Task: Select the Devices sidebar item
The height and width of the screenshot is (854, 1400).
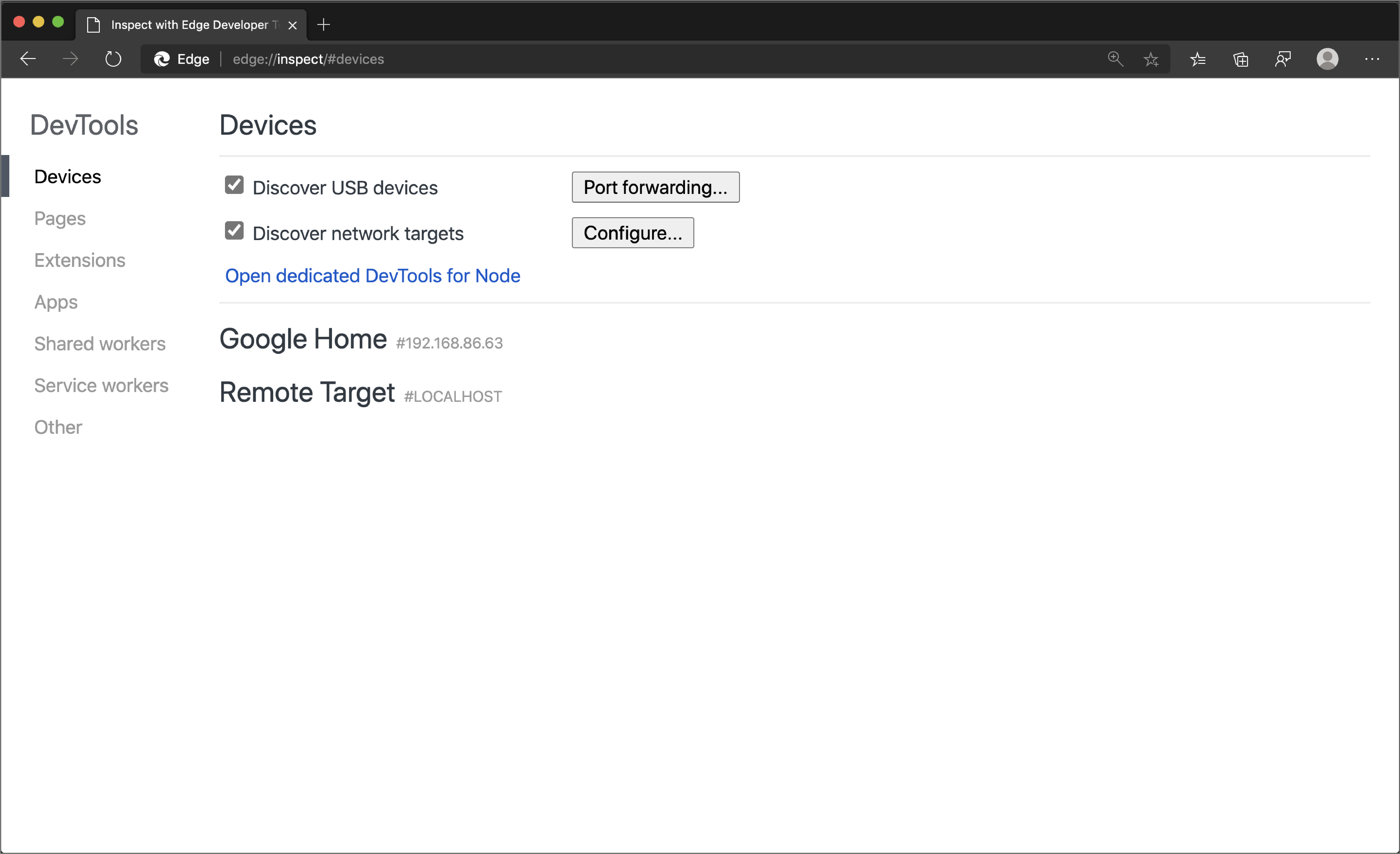Action: 67,177
